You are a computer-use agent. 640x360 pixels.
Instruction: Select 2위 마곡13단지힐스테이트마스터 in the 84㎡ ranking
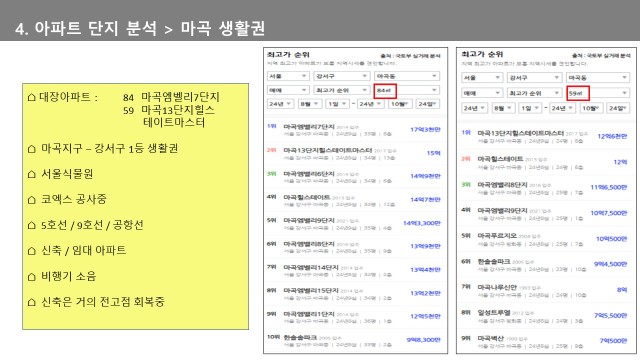pos(354,153)
